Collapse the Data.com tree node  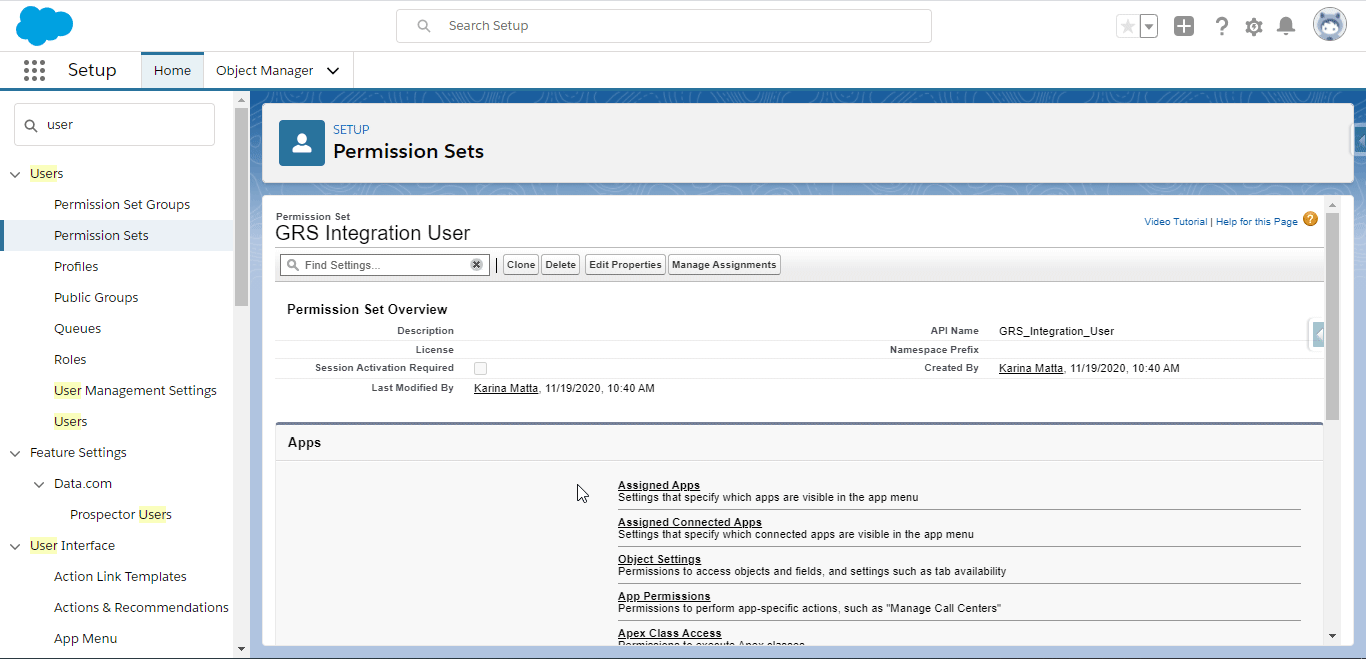point(39,484)
